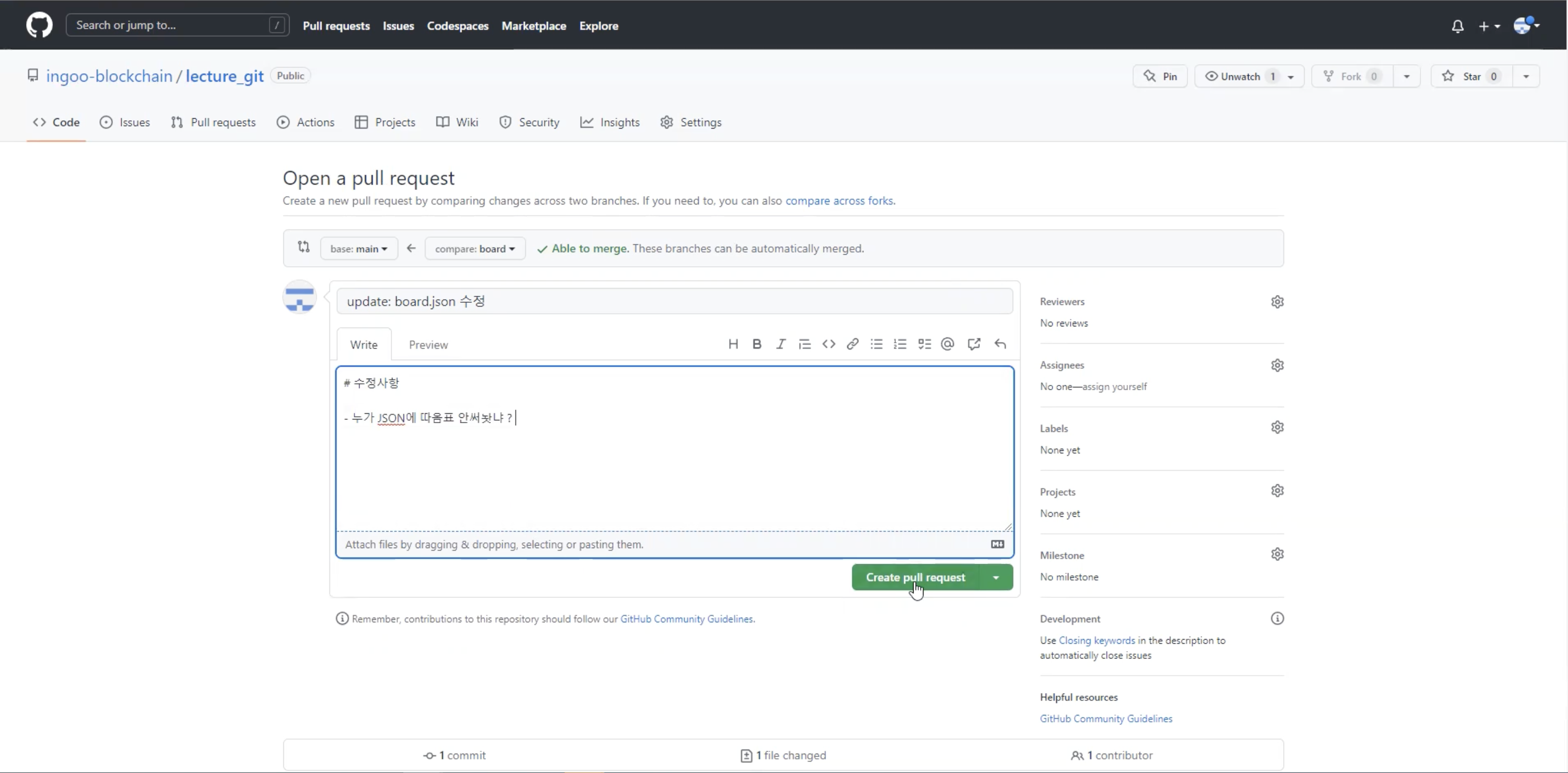Image resolution: width=1568 pixels, height=773 pixels.
Task: Click the italic formatting icon
Action: point(780,344)
